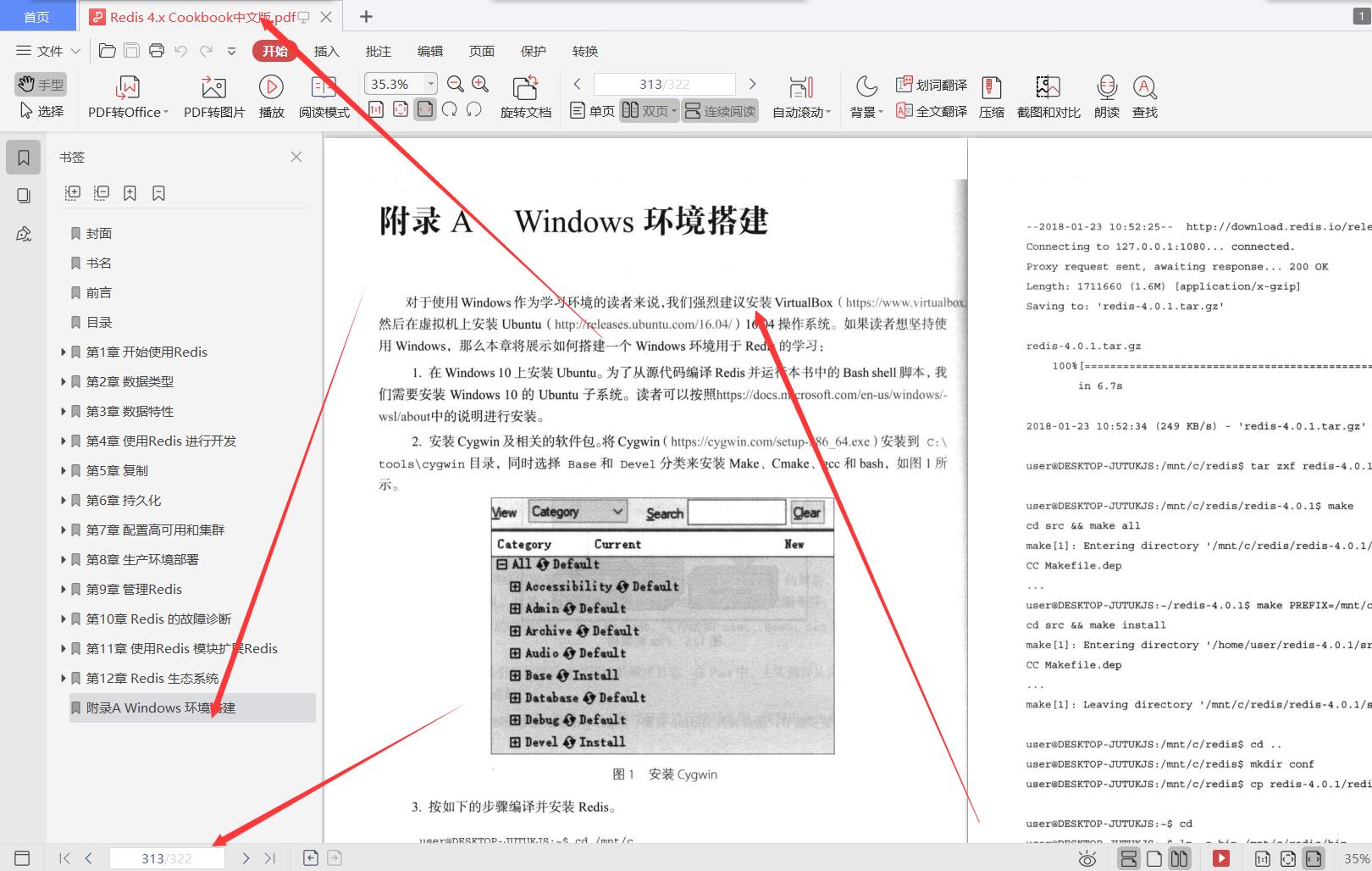Open the annotations sidebar icon
Viewport: 1372px width, 871px height.
[24, 234]
